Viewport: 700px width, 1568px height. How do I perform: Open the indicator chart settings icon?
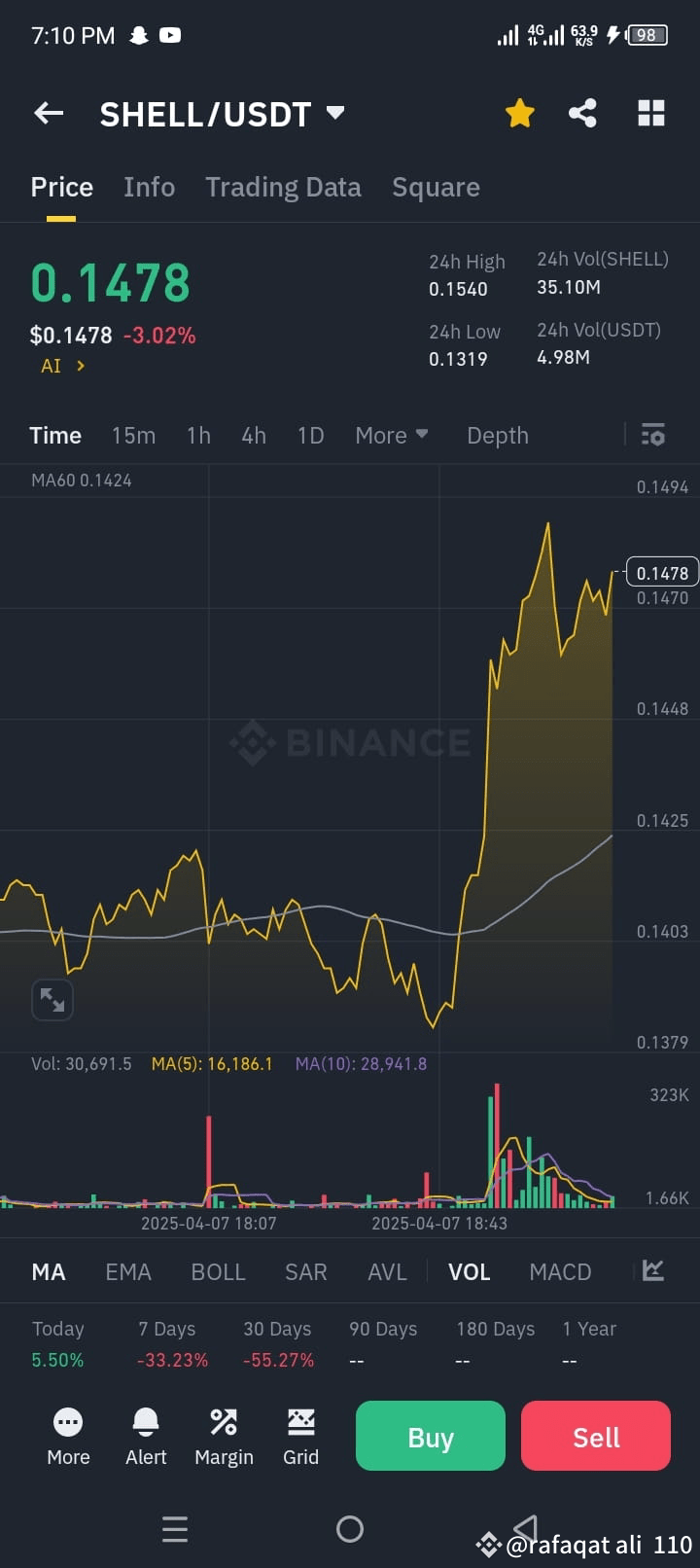[x=653, y=1270]
